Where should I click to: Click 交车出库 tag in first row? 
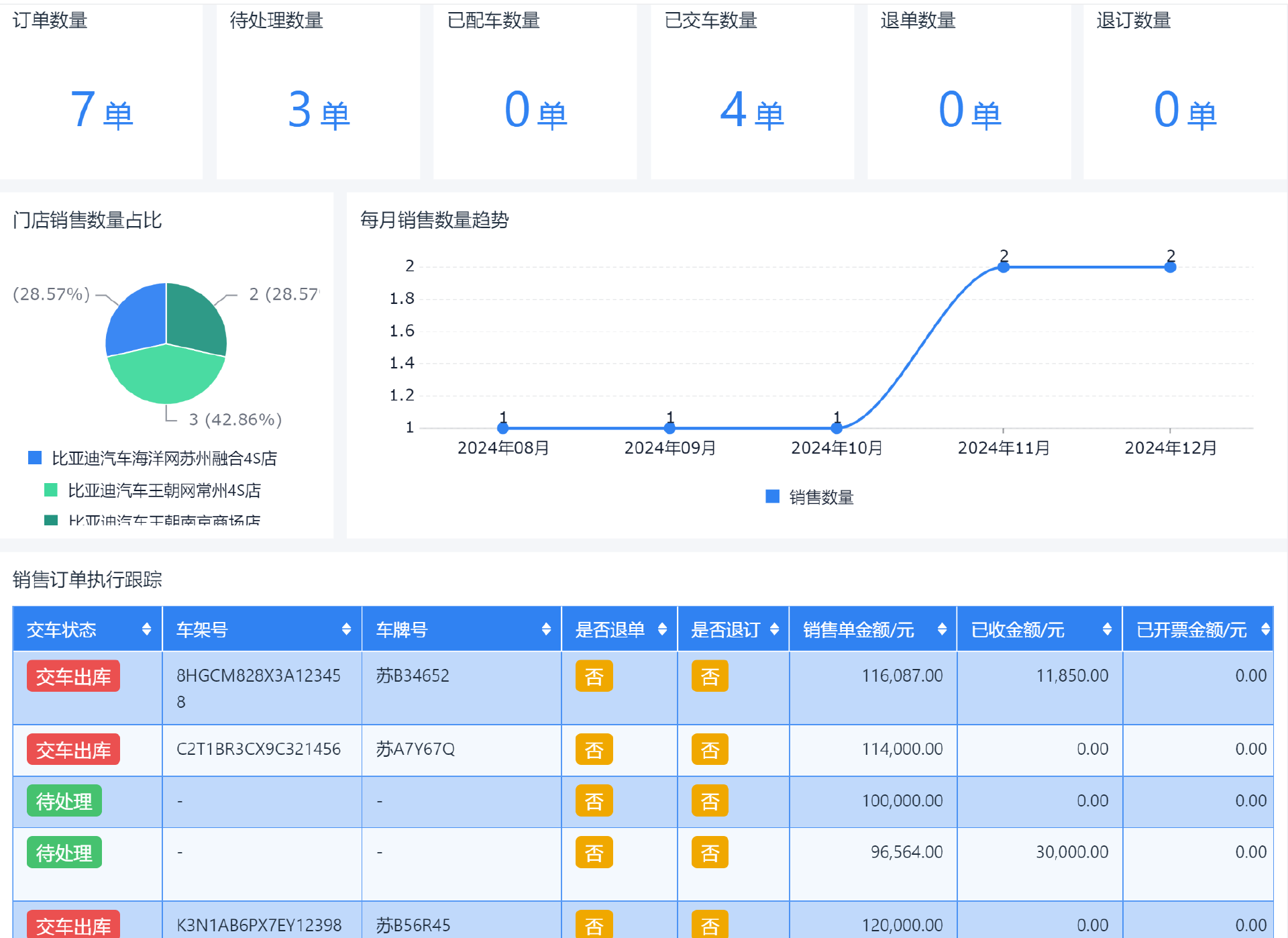point(73,676)
